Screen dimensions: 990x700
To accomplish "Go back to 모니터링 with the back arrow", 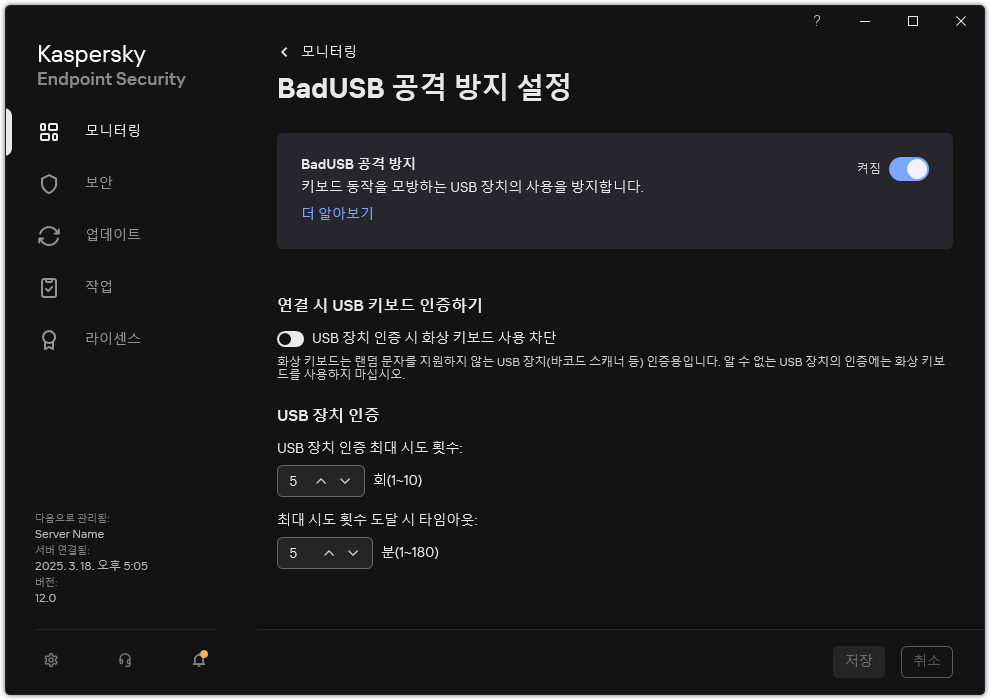I will pos(285,51).
